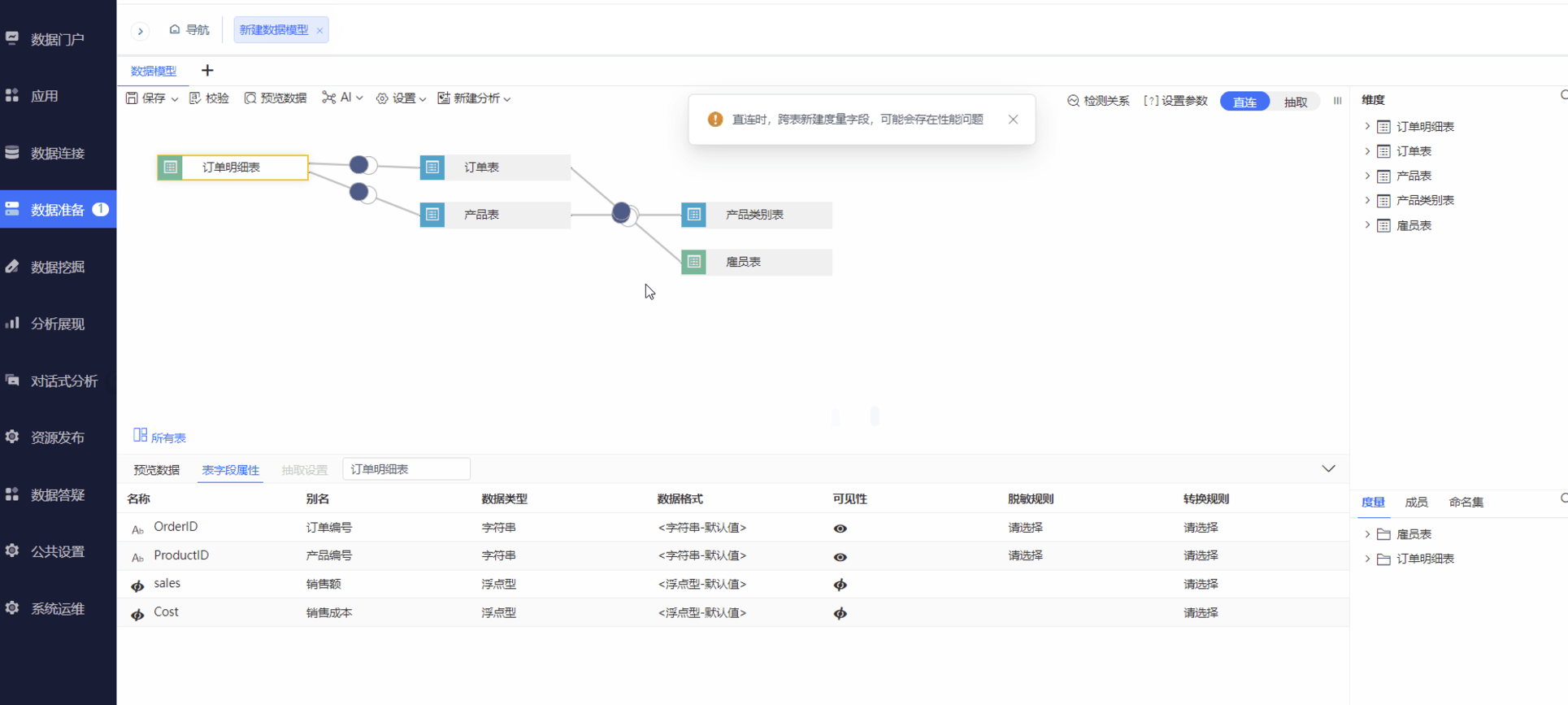Select the 订单明细表 table node
The width and height of the screenshot is (1568, 705).
tap(232, 168)
